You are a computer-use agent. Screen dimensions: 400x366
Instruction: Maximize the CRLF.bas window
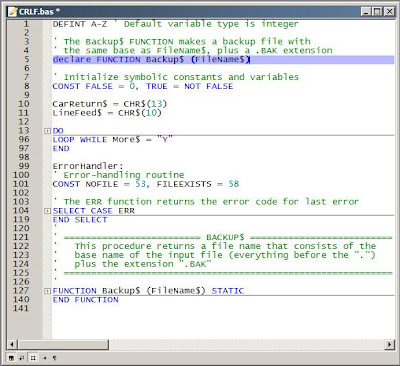tap(377, 12)
